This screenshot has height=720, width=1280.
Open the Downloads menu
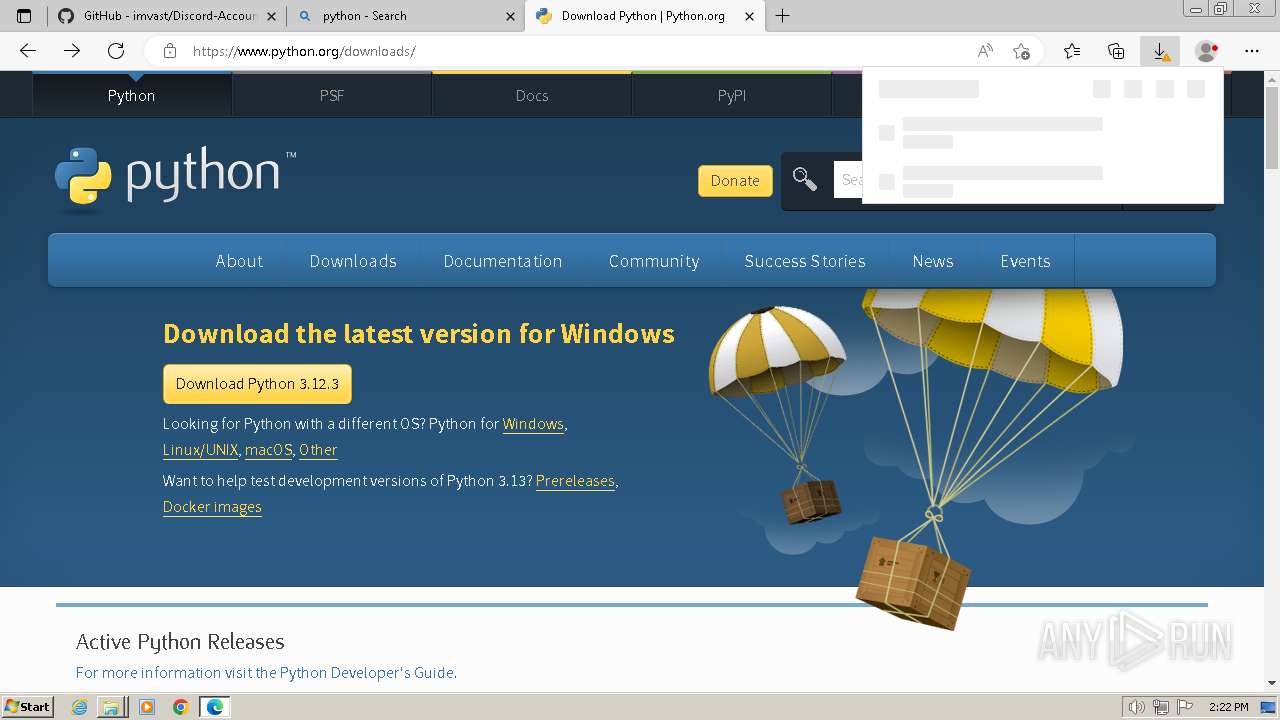353,261
